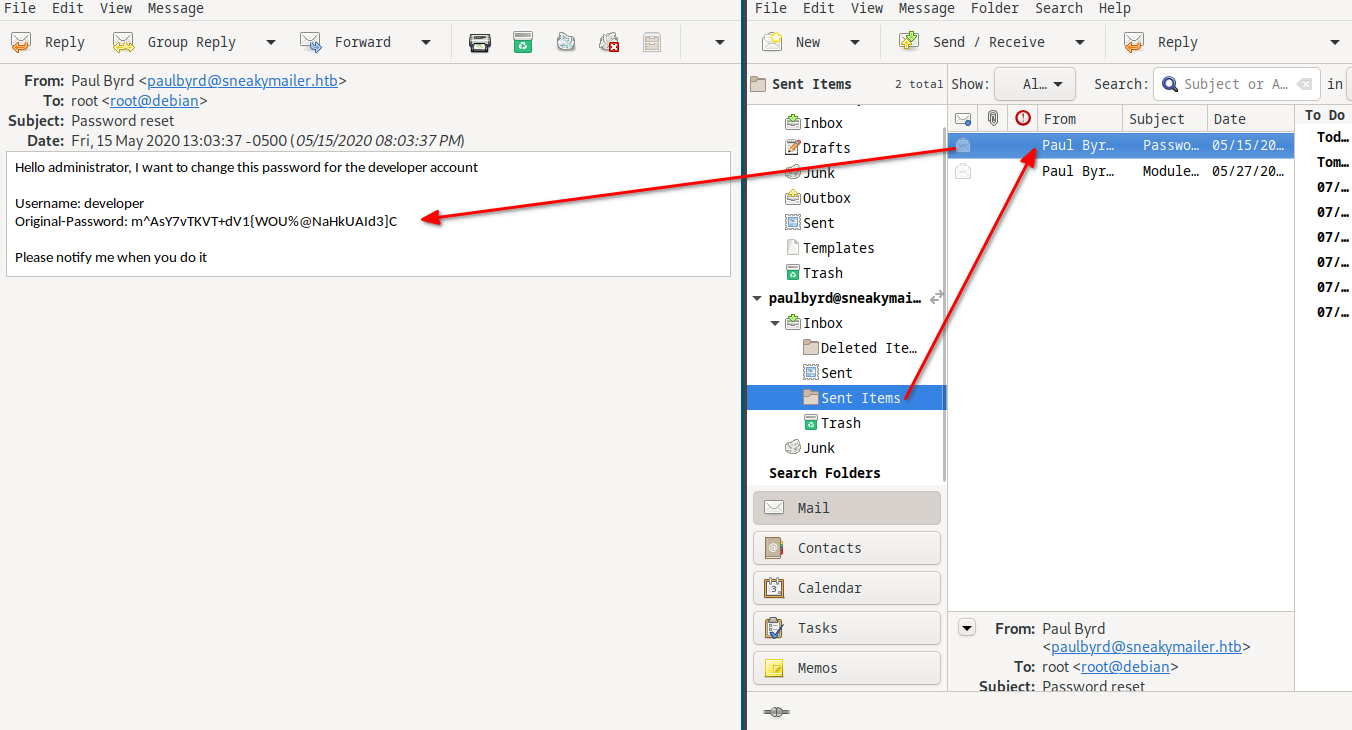Sort by the red important flag column
Viewport: 1352px width, 730px height.
(x=1022, y=118)
